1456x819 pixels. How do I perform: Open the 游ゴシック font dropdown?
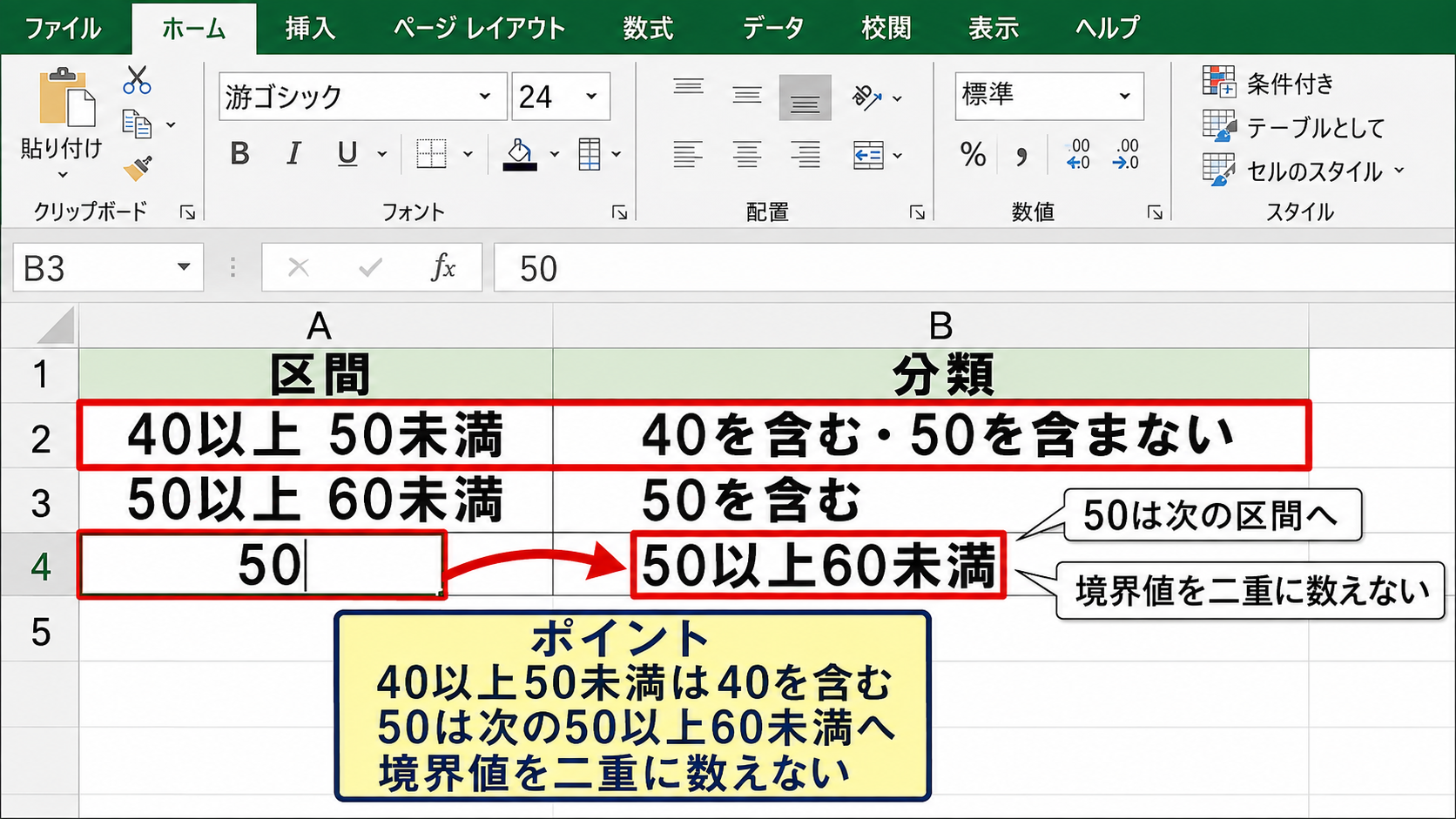(x=485, y=96)
